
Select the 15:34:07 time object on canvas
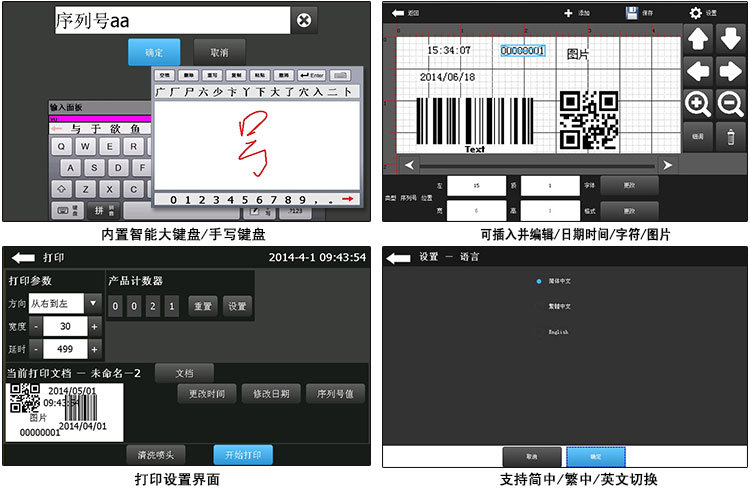[449, 50]
